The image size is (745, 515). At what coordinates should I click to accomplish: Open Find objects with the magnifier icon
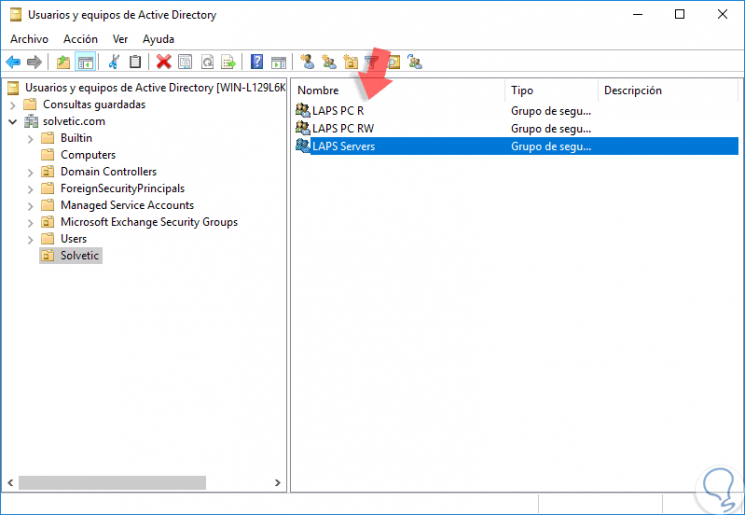point(394,62)
